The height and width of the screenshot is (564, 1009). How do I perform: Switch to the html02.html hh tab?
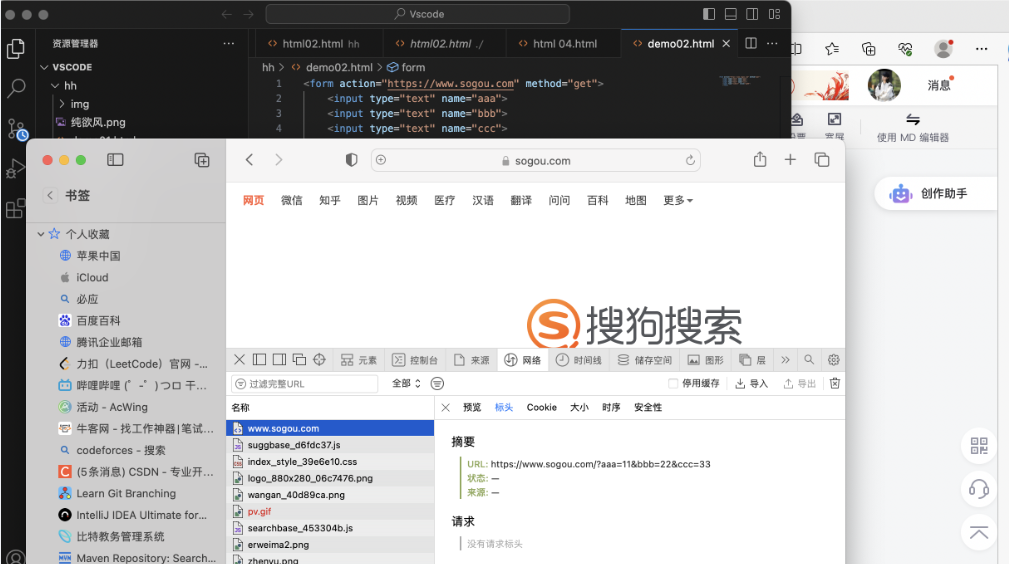(x=320, y=44)
